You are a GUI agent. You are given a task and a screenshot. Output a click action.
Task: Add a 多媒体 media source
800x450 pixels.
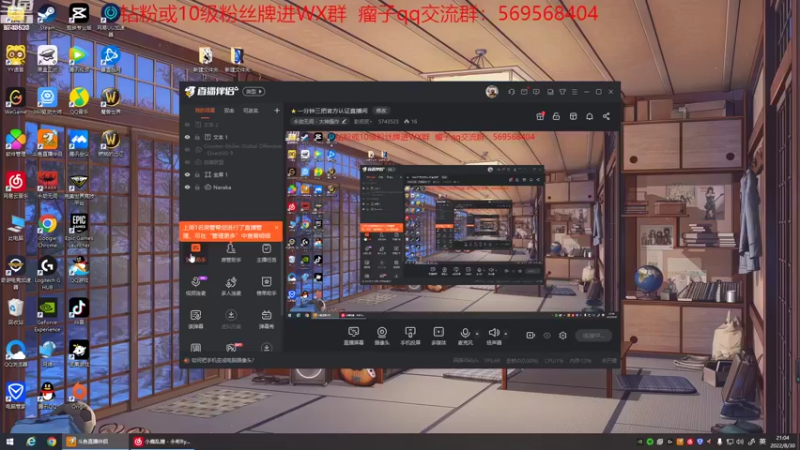439,336
